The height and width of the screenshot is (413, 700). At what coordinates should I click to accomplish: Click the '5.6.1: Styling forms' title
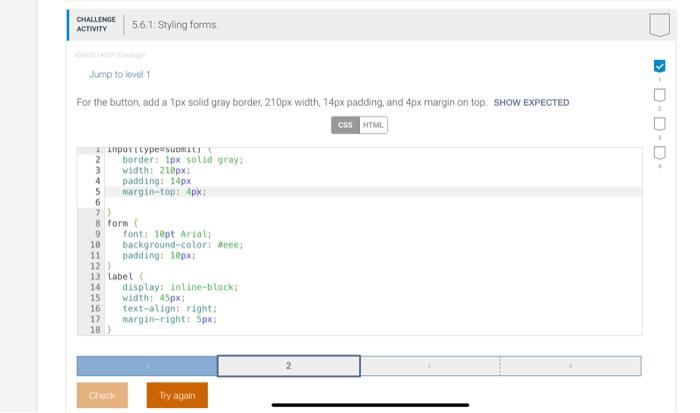(x=174, y=25)
